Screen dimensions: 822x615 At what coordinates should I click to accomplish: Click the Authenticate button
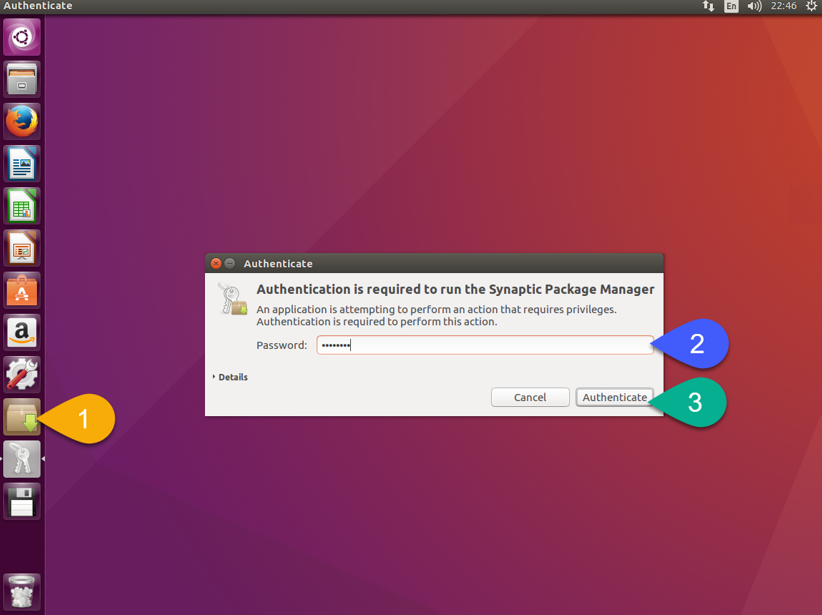614,397
